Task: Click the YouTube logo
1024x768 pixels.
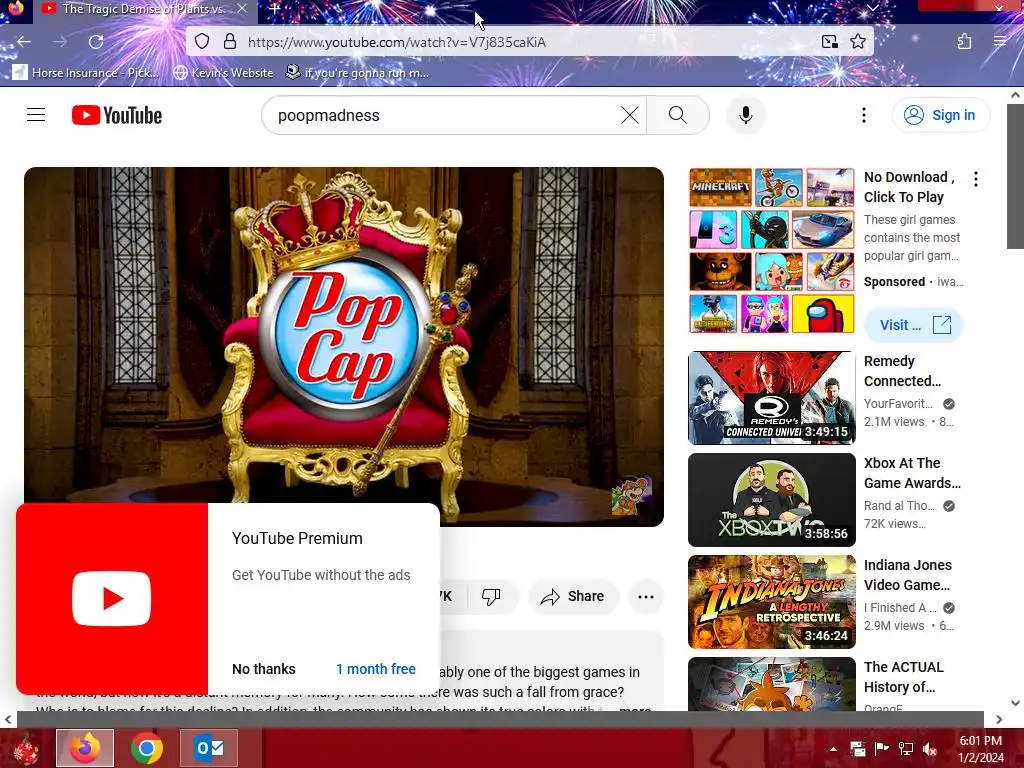Action: tap(117, 115)
